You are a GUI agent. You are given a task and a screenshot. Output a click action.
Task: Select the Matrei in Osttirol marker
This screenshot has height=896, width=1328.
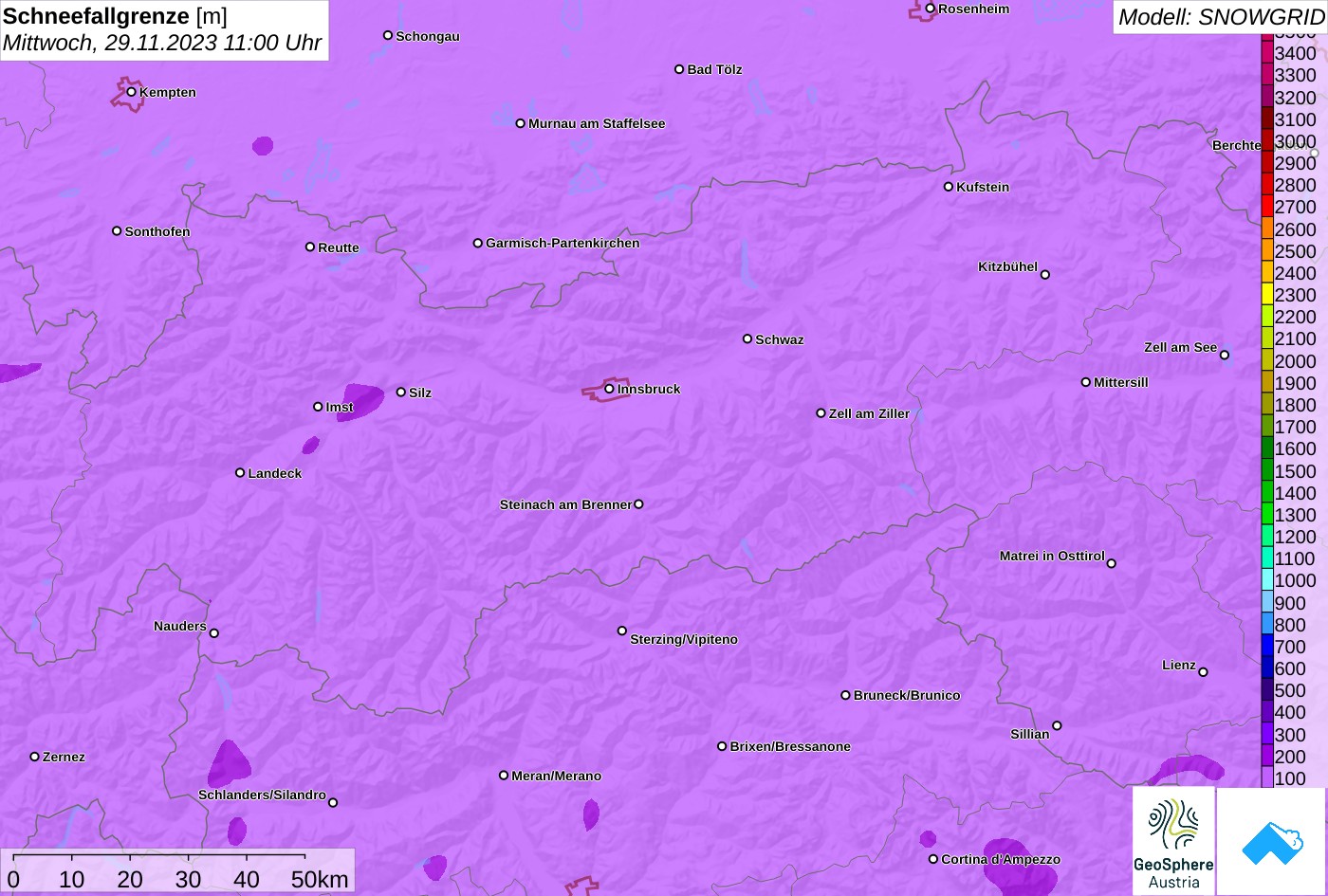coord(1112,563)
